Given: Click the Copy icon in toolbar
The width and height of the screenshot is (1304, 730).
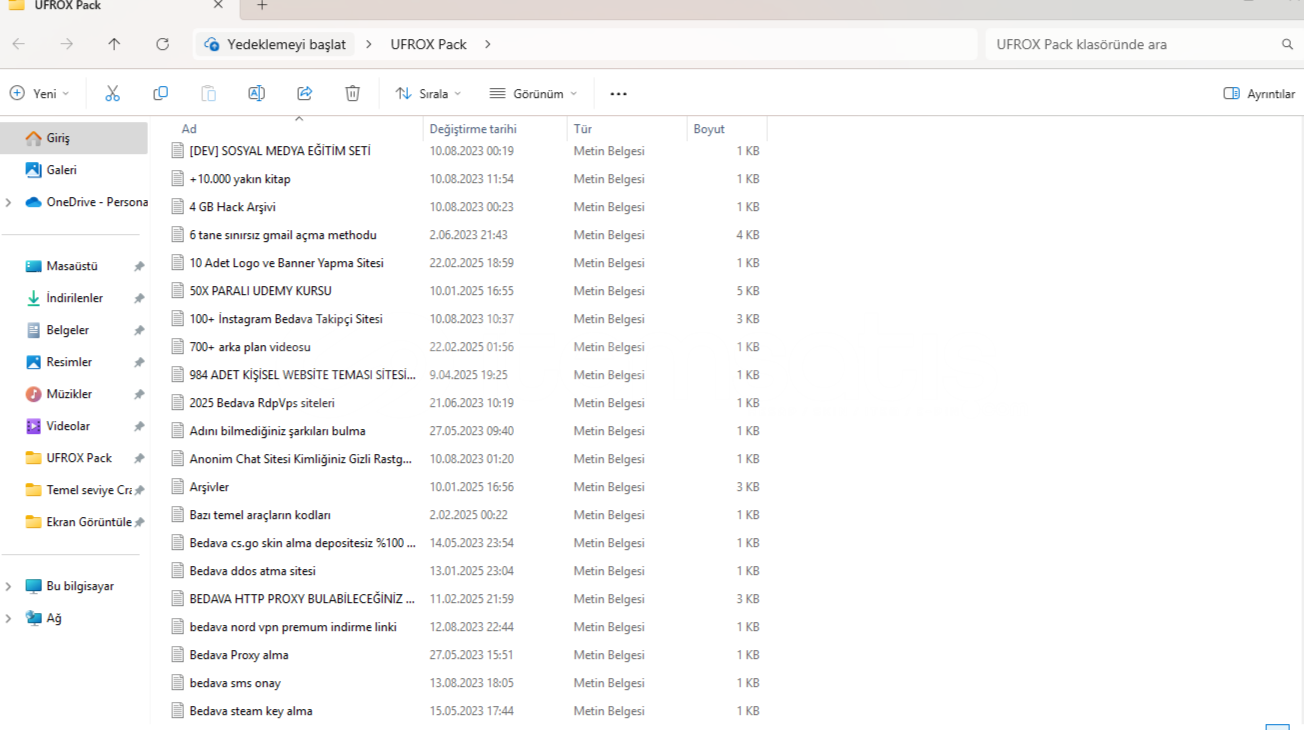Looking at the screenshot, I should (160, 93).
